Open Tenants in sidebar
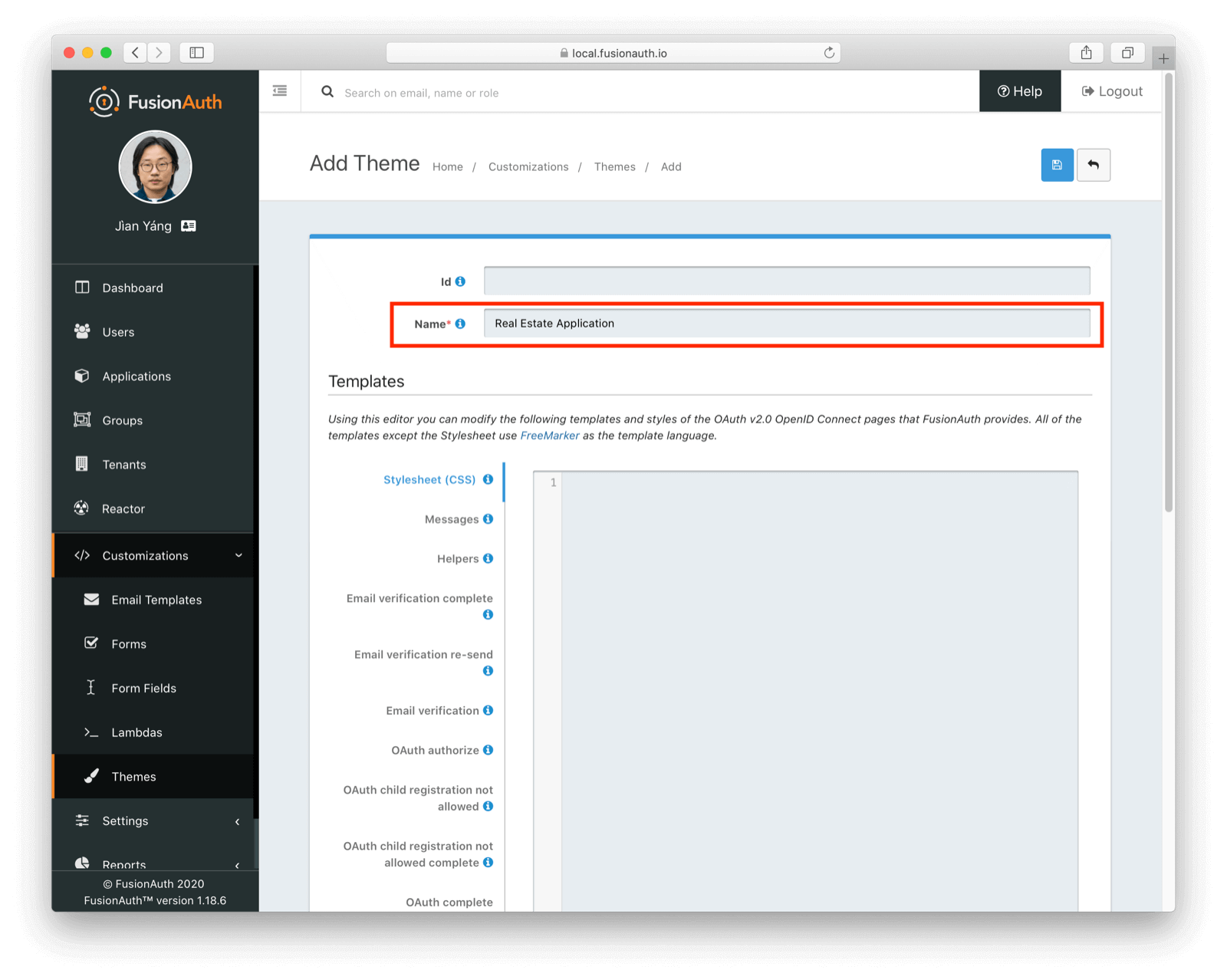The height and width of the screenshot is (980, 1227). (x=153, y=465)
